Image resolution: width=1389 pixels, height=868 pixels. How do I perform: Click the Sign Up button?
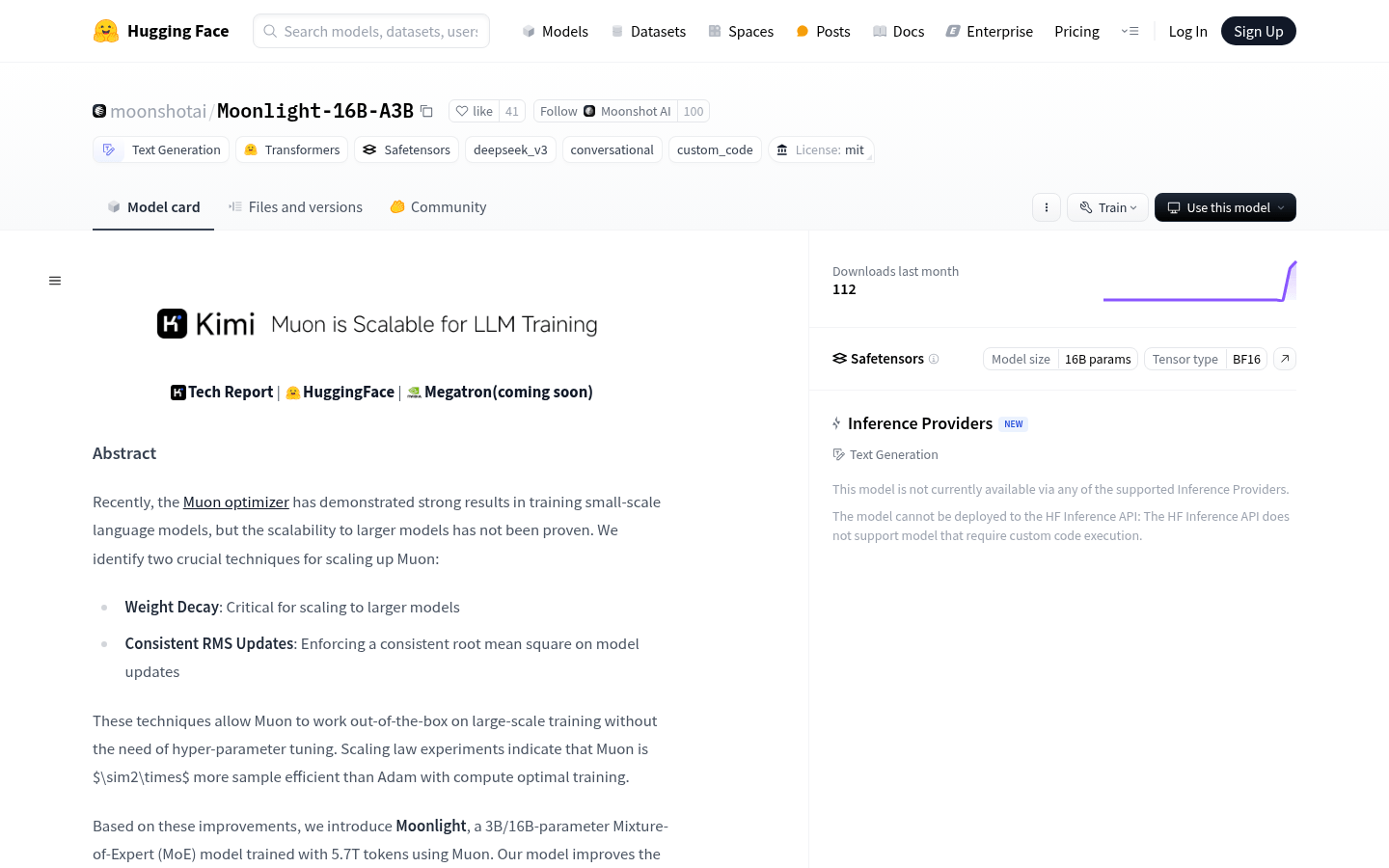tap(1259, 31)
